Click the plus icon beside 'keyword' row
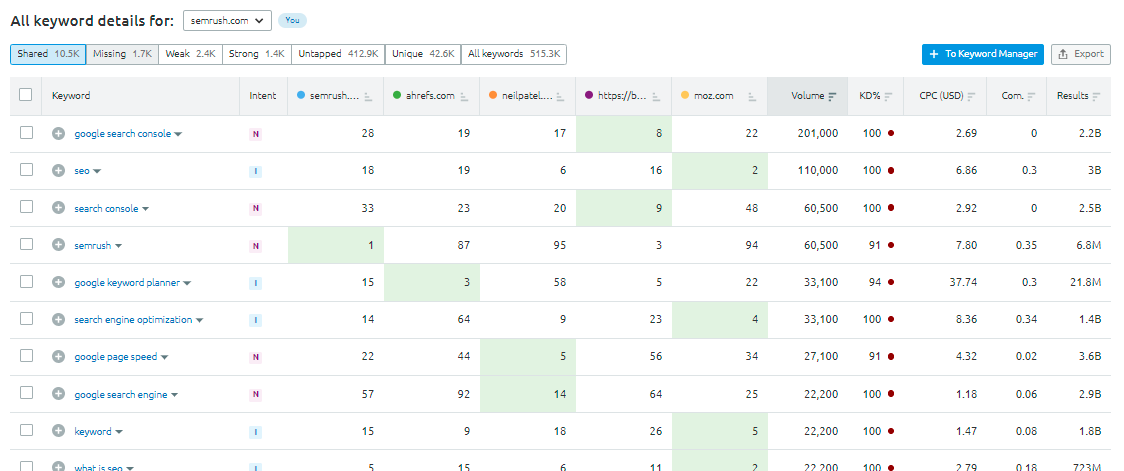The image size is (1124, 471). point(59,432)
